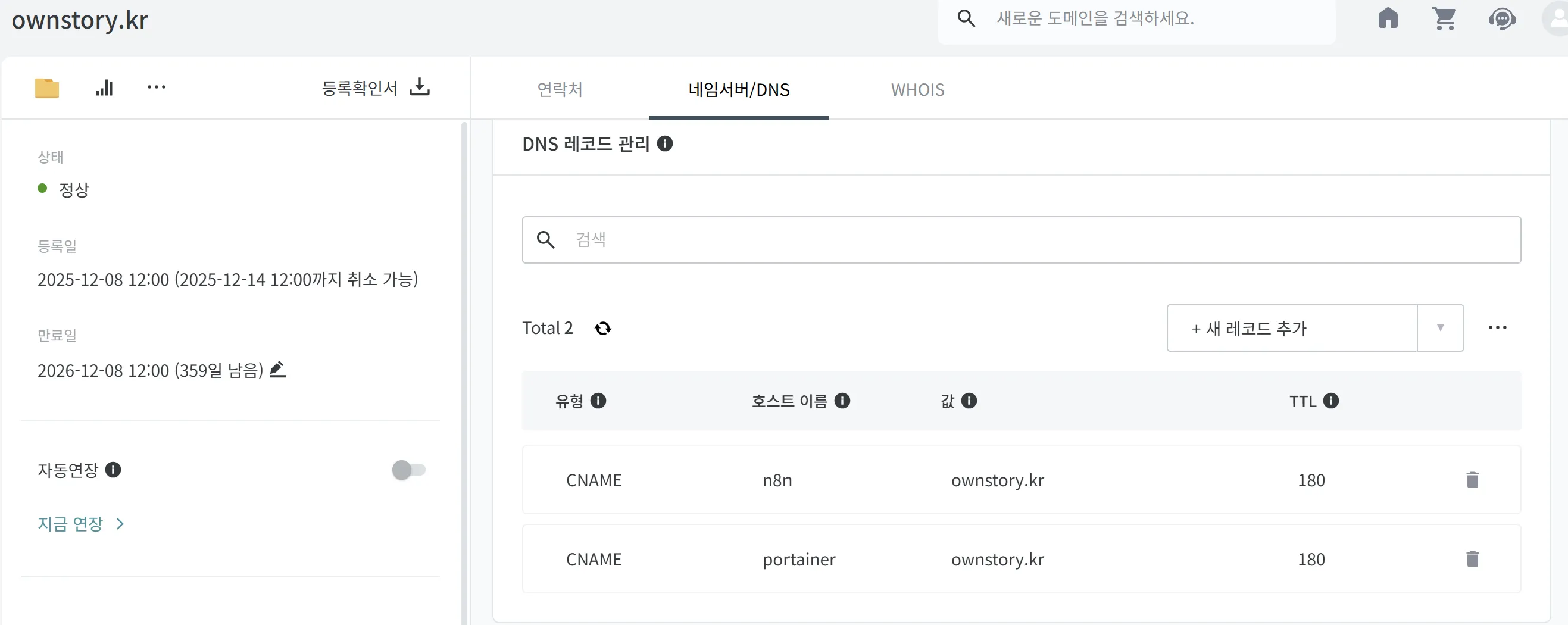Image resolution: width=1568 pixels, height=625 pixels.
Task: Open the dropdown arrow next to 새 레코드 추가
Action: (1440, 327)
